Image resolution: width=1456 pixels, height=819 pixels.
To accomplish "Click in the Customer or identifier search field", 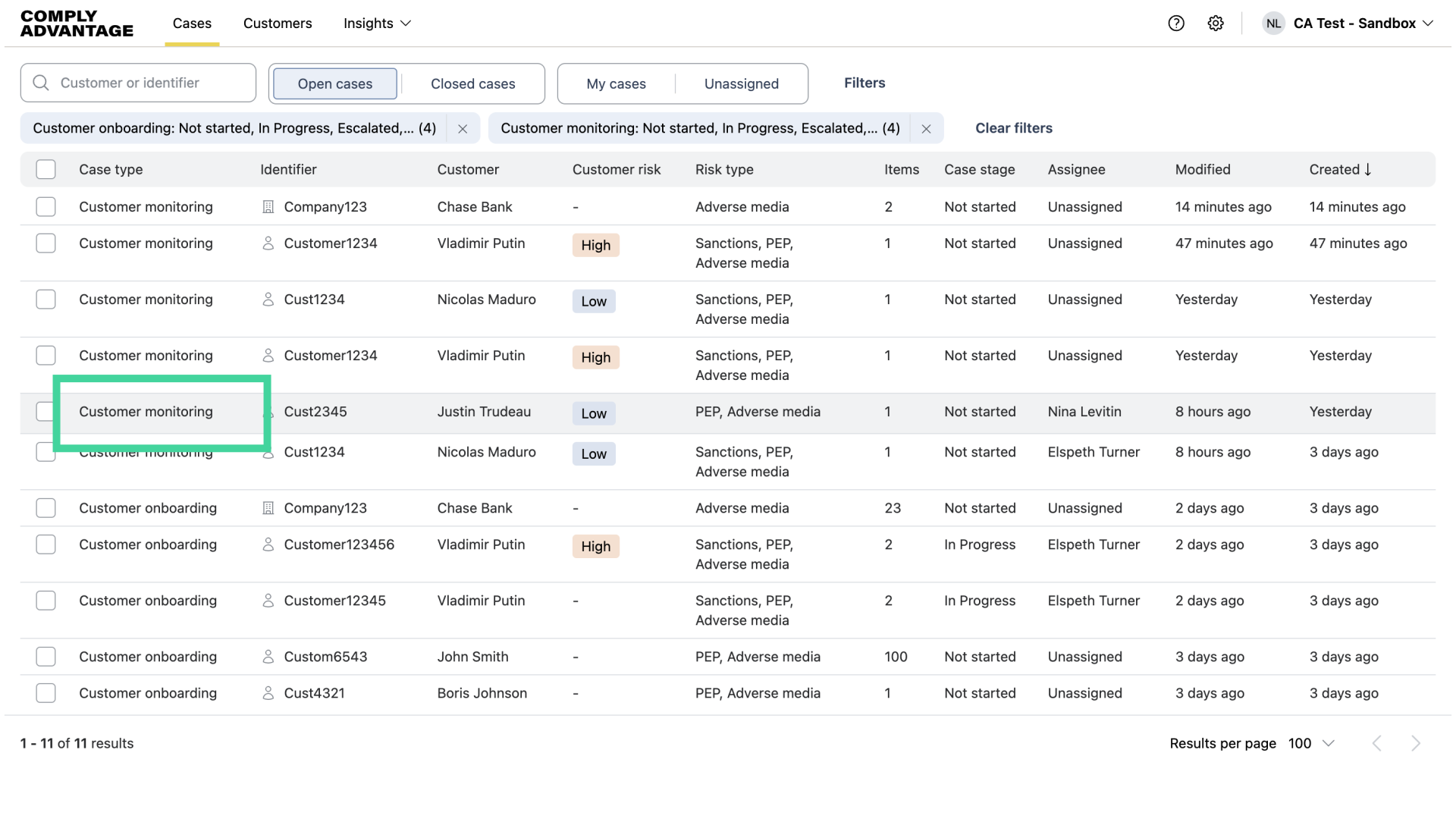I will (x=152, y=83).
